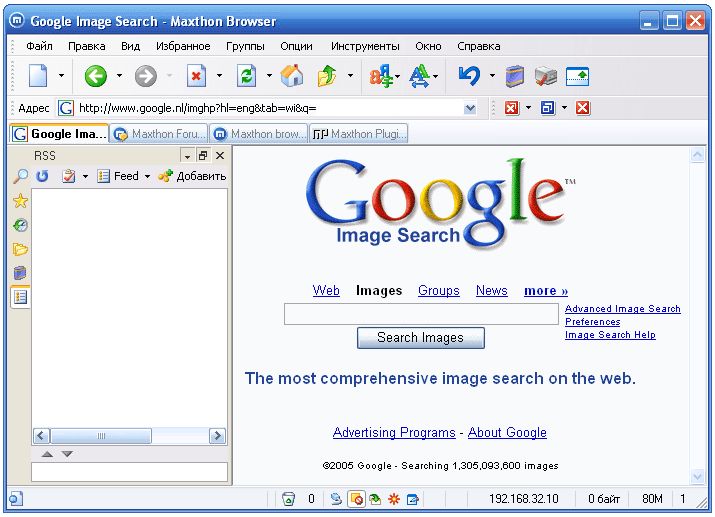Click the font size zoom icon
The width and height of the screenshot is (715, 517).
click(420, 76)
